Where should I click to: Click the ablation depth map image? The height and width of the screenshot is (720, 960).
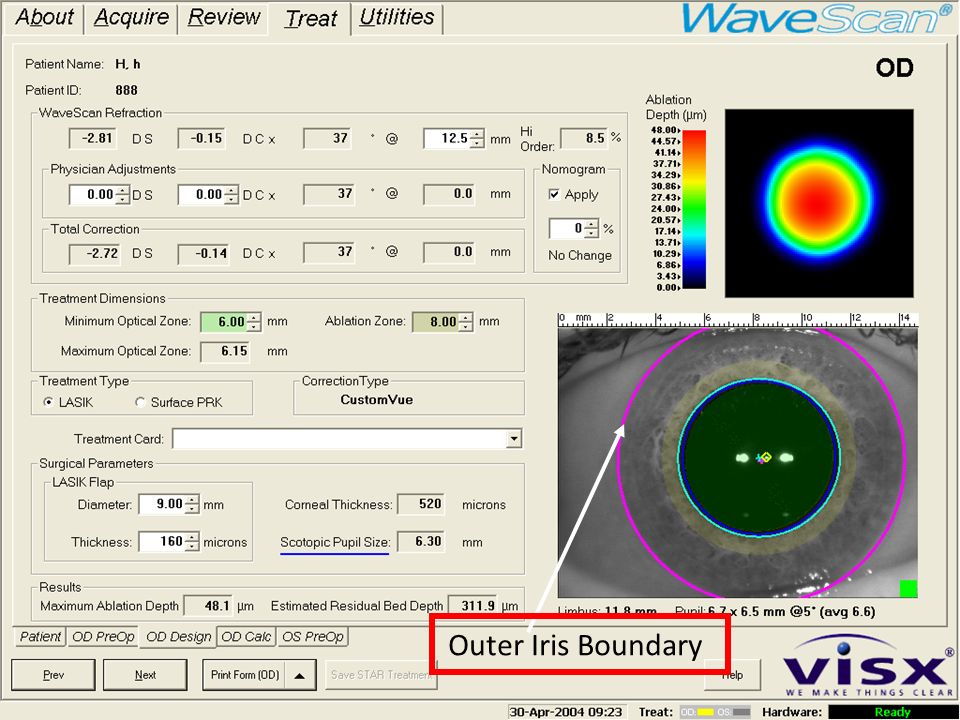(x=819, y=203)
